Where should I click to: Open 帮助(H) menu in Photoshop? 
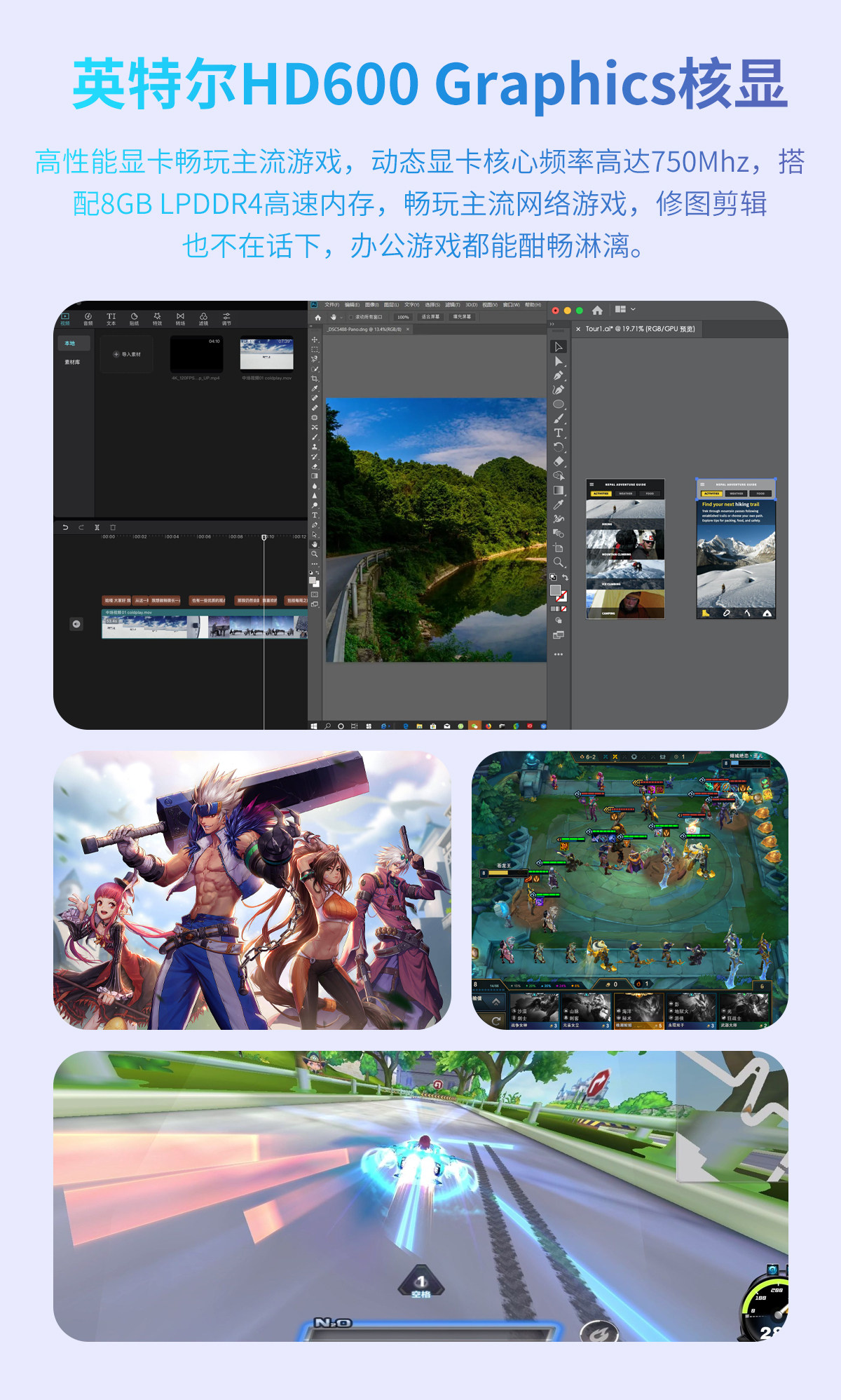point(533,305)
